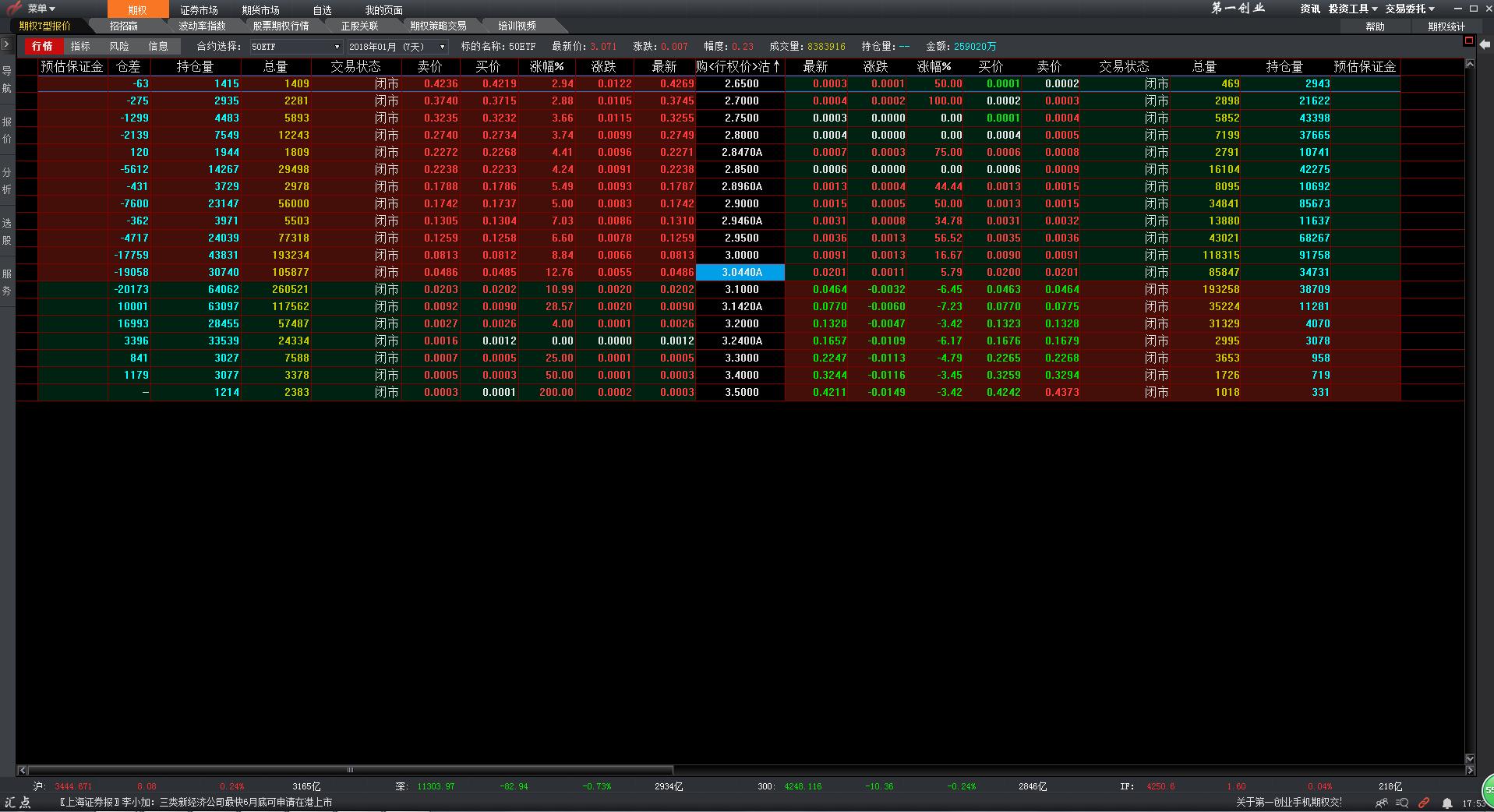Open the 我的页面 tab
Screen dimensions: 1494x812
(383, 10)
